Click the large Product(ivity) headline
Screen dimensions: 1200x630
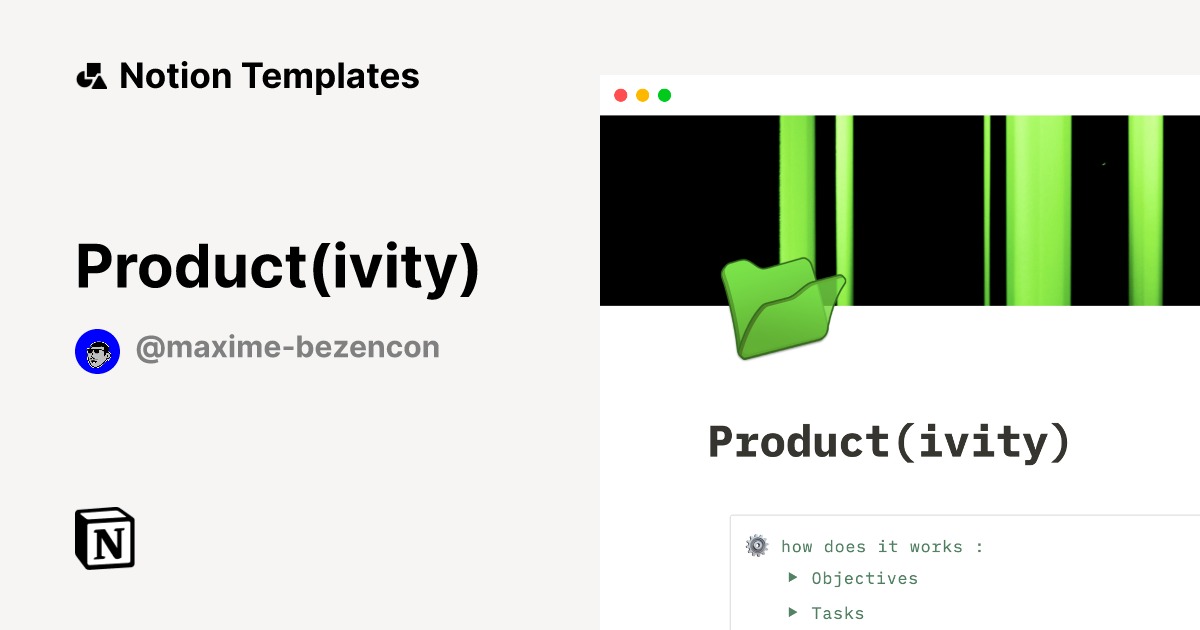(x=278, y=267)
